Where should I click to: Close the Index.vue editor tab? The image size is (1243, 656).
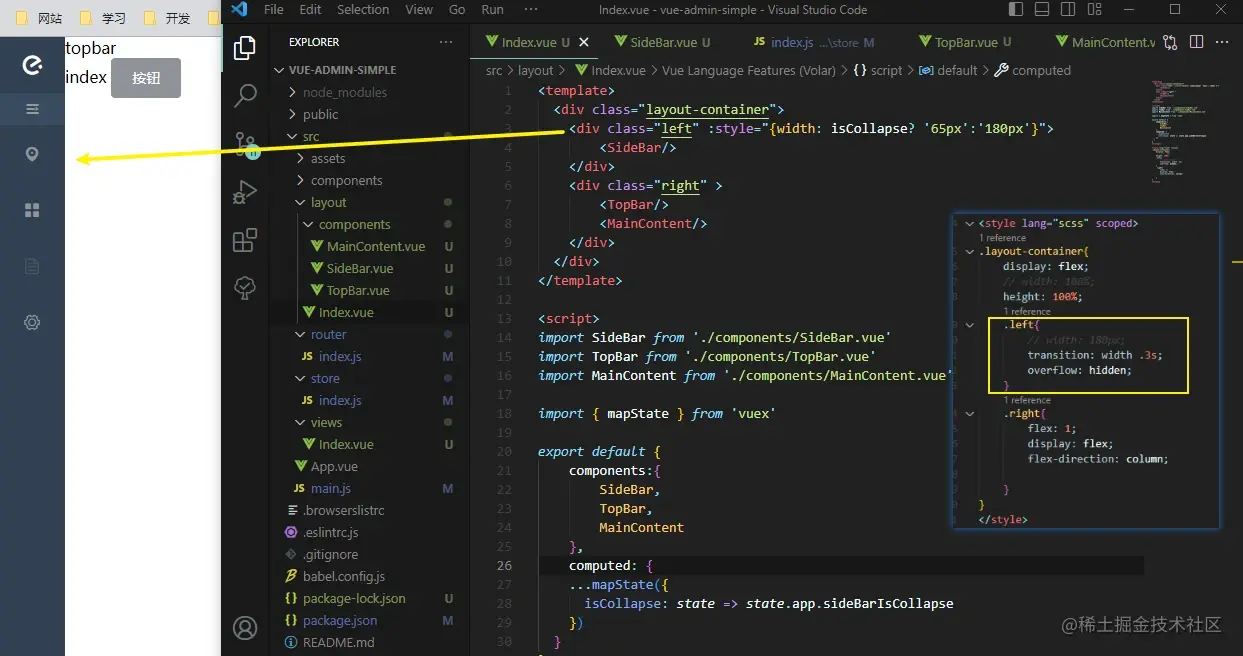[584, 43]
